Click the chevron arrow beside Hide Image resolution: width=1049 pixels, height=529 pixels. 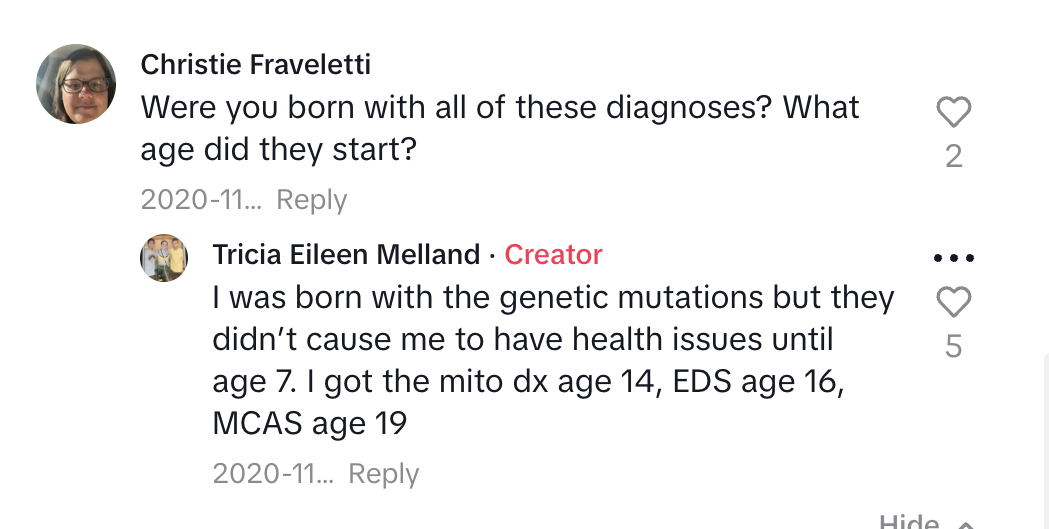tap(965, 524)
